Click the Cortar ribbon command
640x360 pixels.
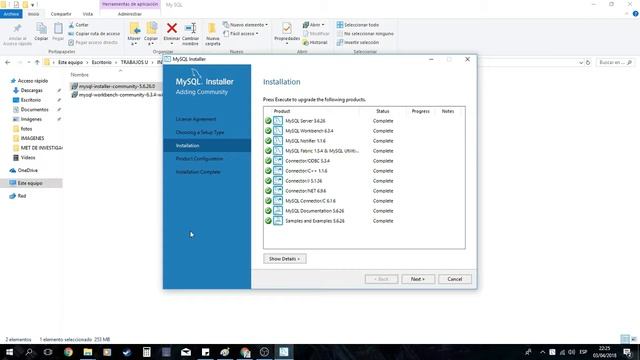78,25
